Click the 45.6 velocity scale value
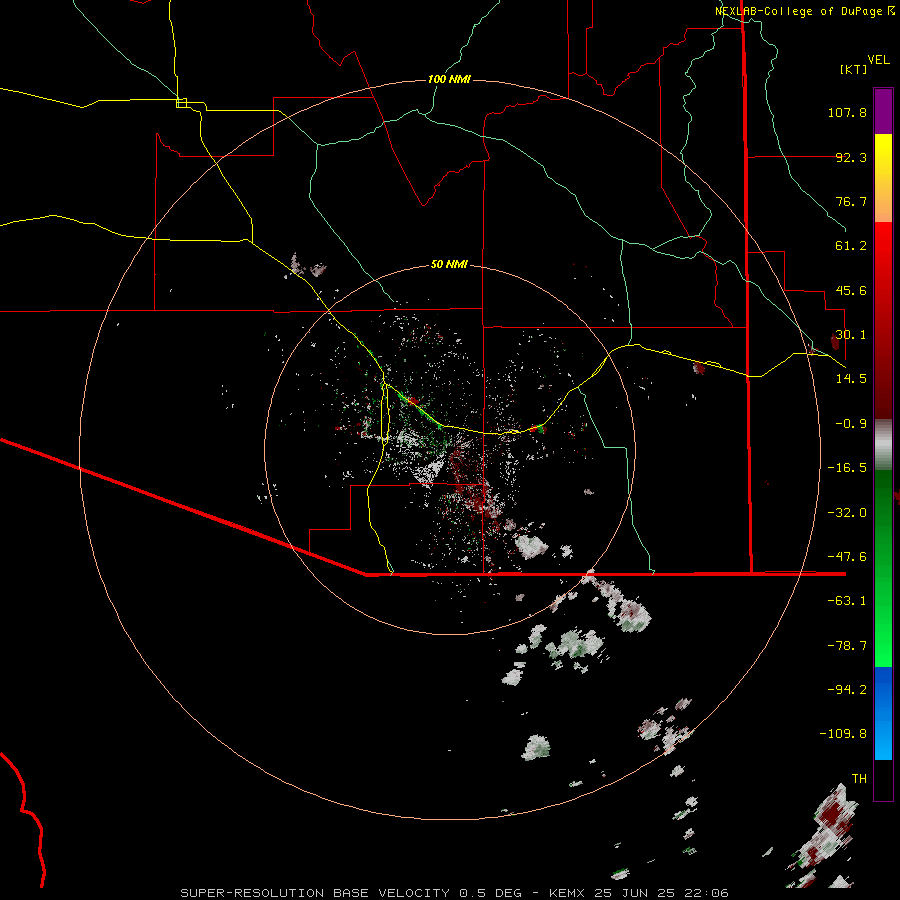The height and width of the screenshot is (900, 900). point(851,290)
